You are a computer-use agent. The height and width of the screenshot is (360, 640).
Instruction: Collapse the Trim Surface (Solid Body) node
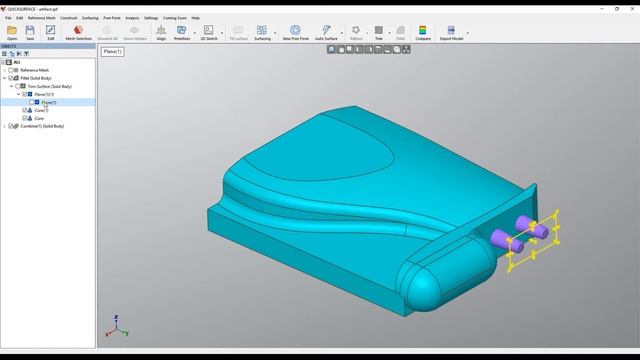pyautogui.click(x=11, y=86)
